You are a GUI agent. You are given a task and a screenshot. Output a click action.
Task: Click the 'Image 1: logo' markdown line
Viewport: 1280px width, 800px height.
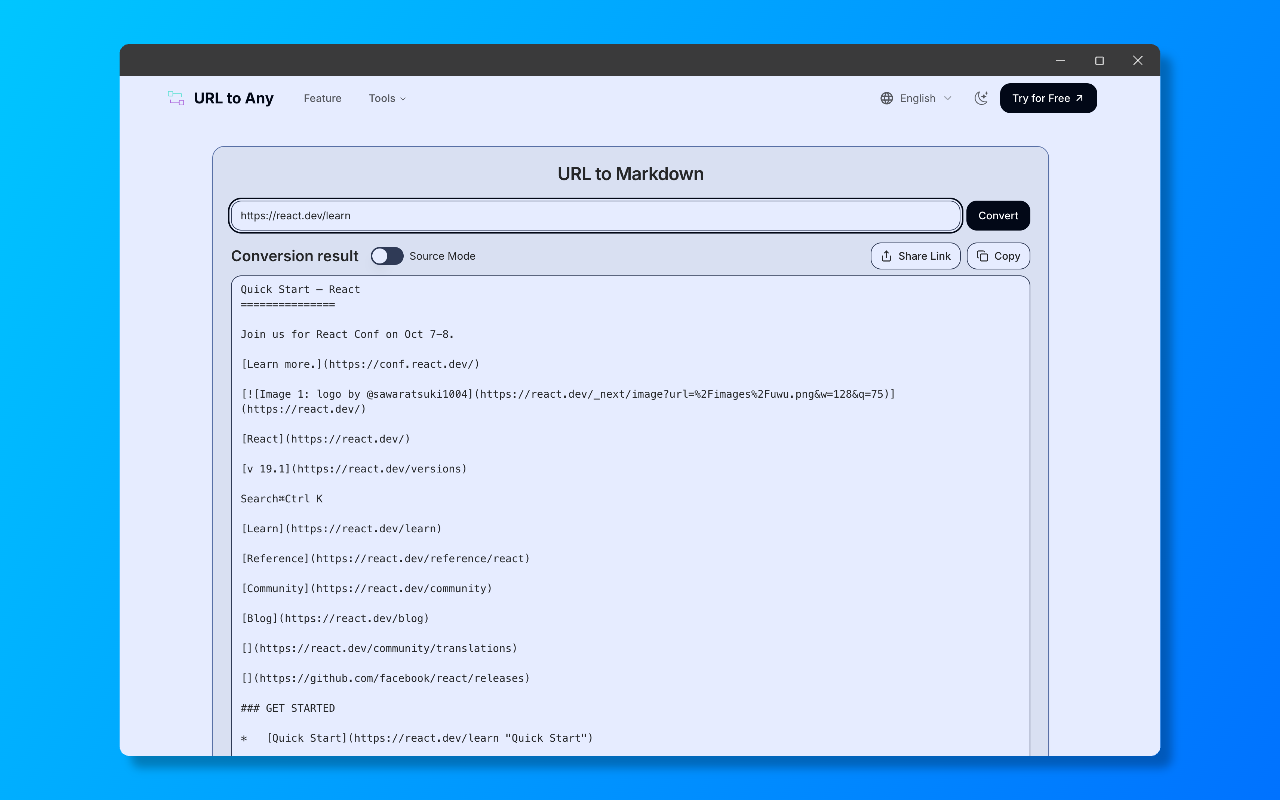point(568,401)
